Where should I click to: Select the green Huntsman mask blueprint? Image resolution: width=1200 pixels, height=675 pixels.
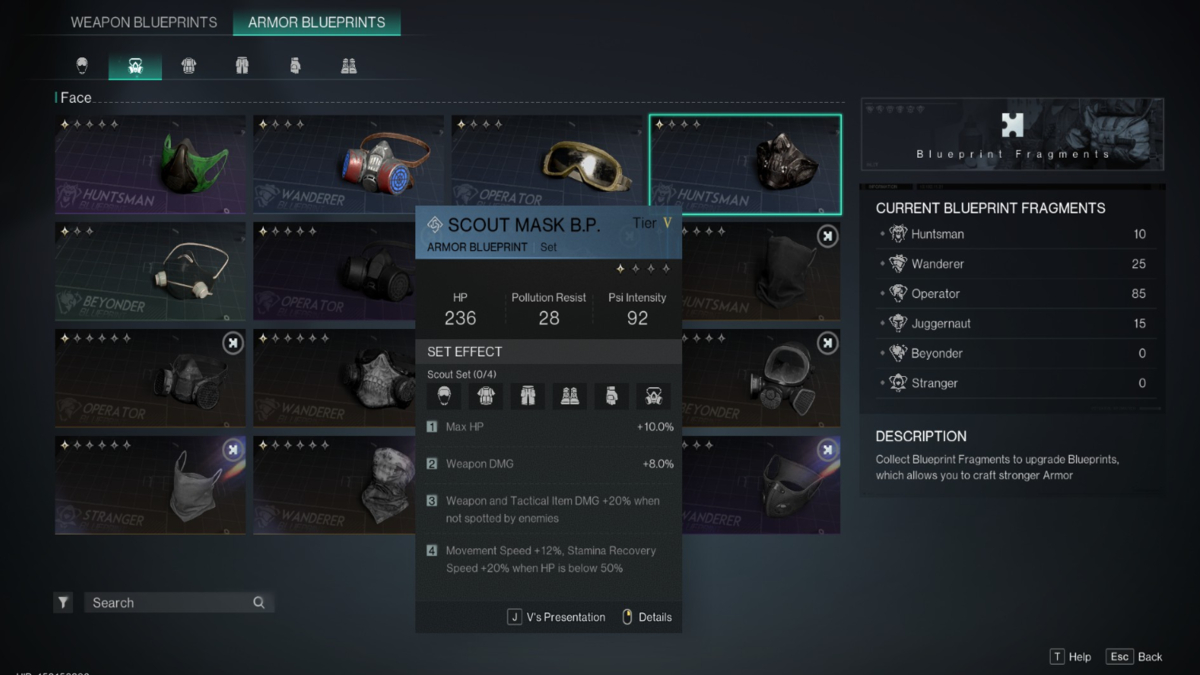click(150, 164)
